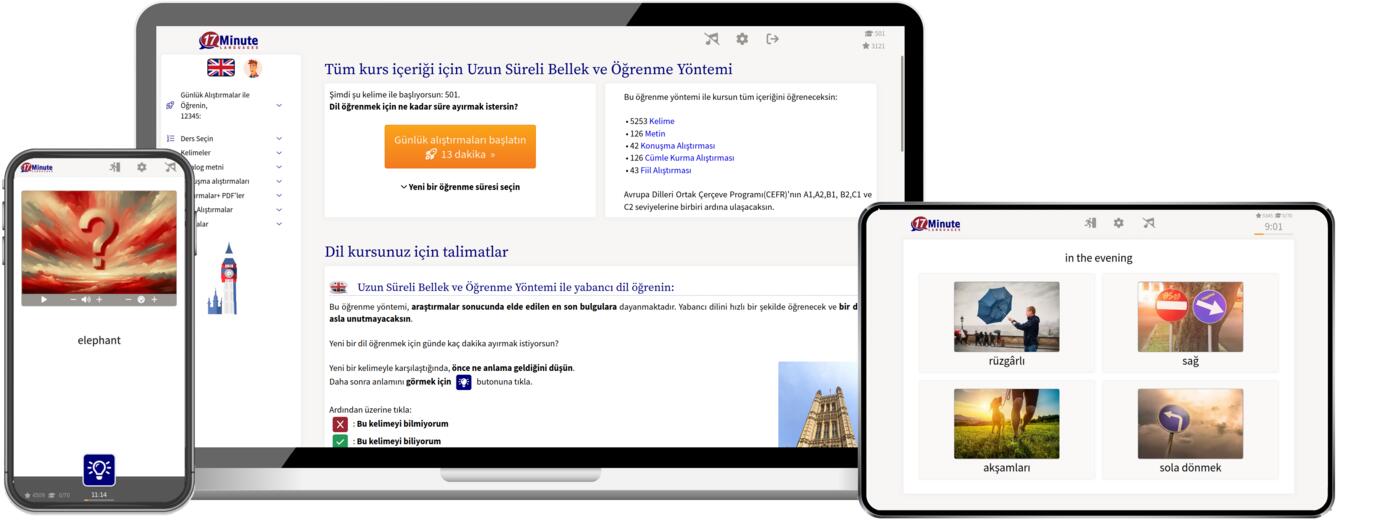This screenshot has width=1400, height=532.
Task: Open the Fiil Alıştırması link
Action: (666, 170)
